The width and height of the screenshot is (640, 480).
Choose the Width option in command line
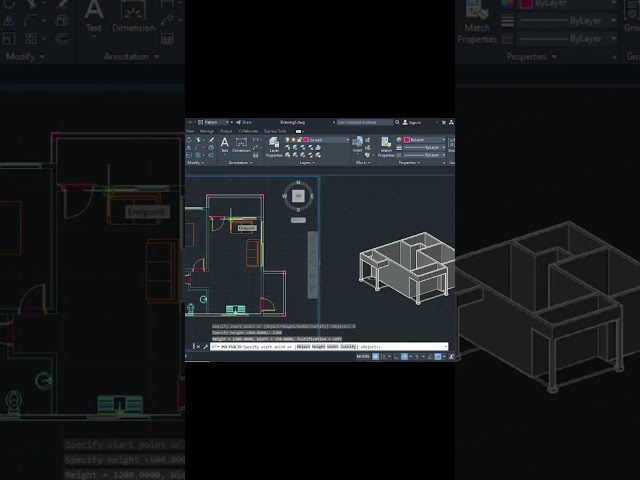tap(333, 347)
